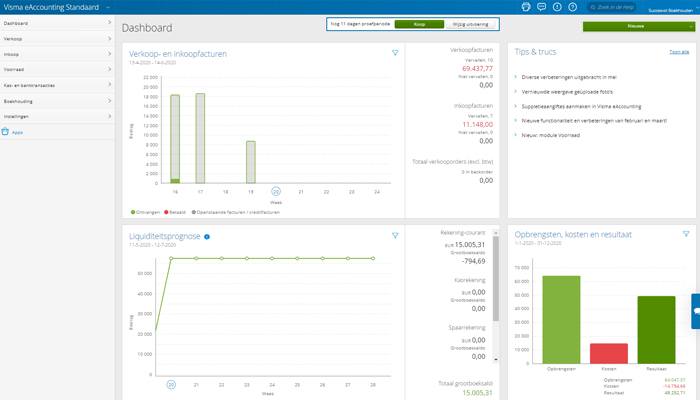Click the Verkoopfacturen vervallen amount 69.437,77

pos(477,68)
